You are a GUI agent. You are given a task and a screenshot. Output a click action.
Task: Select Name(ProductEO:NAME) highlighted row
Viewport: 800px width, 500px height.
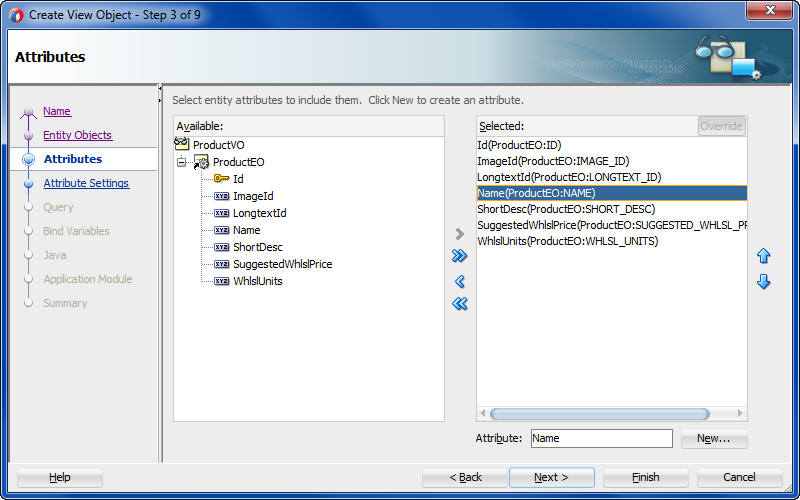point(612,193)
